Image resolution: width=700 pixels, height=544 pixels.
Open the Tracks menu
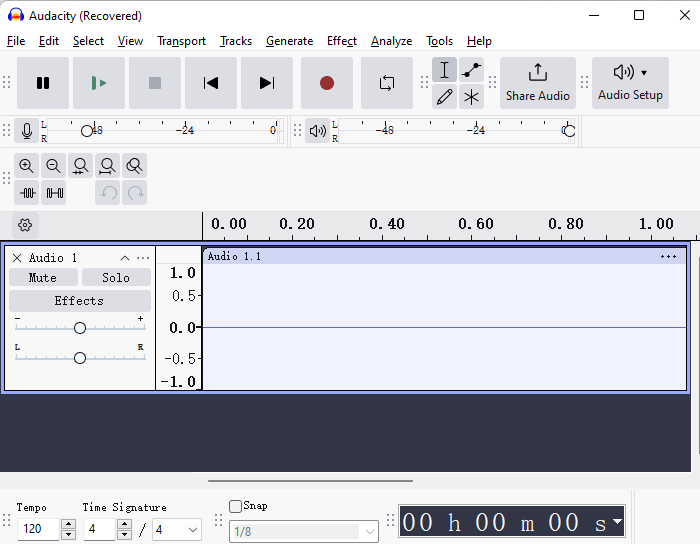tap(236, 41)
